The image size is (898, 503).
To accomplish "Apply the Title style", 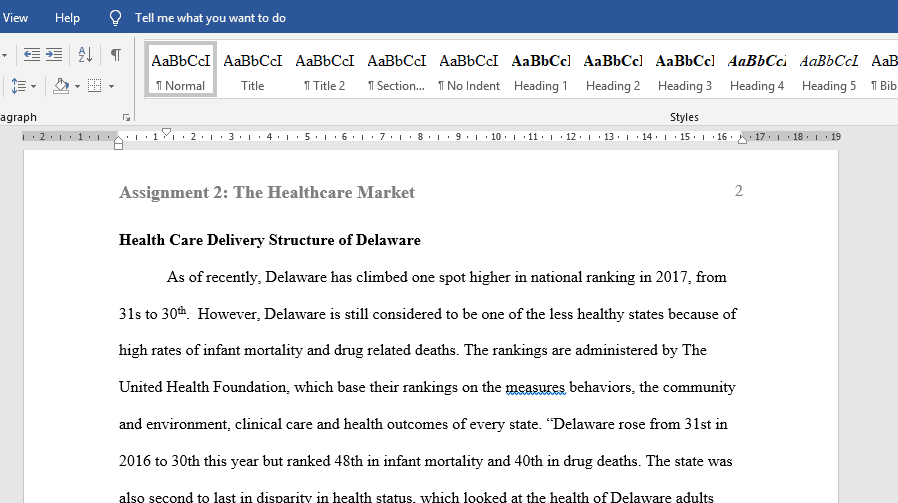I will click(x=253, y=70).
